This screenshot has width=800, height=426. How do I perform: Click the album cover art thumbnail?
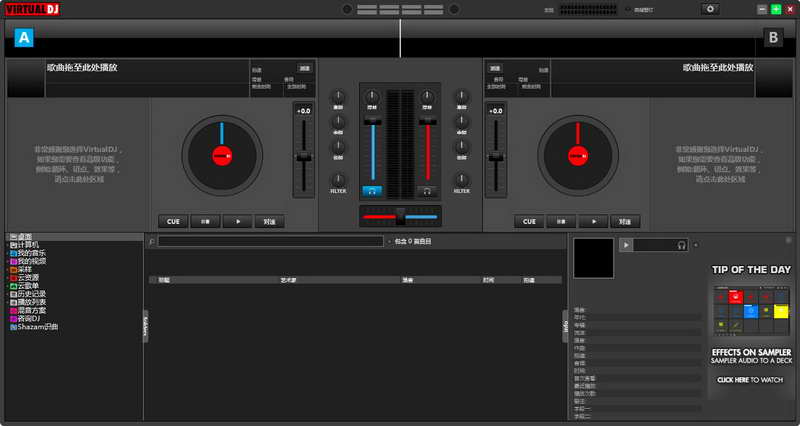click(593, 258)
